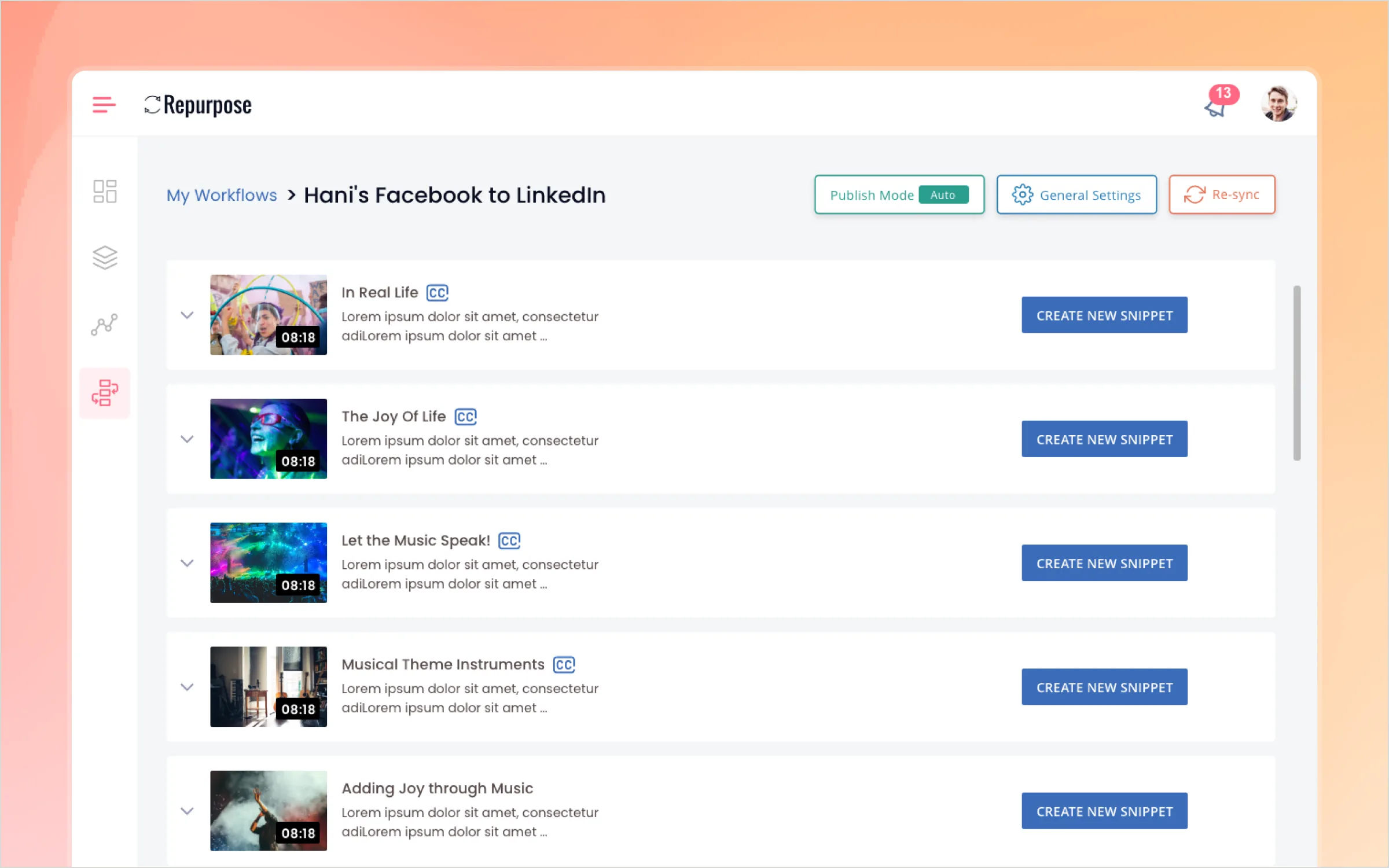
Task: Expand Adding Joy through Music row
Action: pyautogui.click(x=187, y=811)
